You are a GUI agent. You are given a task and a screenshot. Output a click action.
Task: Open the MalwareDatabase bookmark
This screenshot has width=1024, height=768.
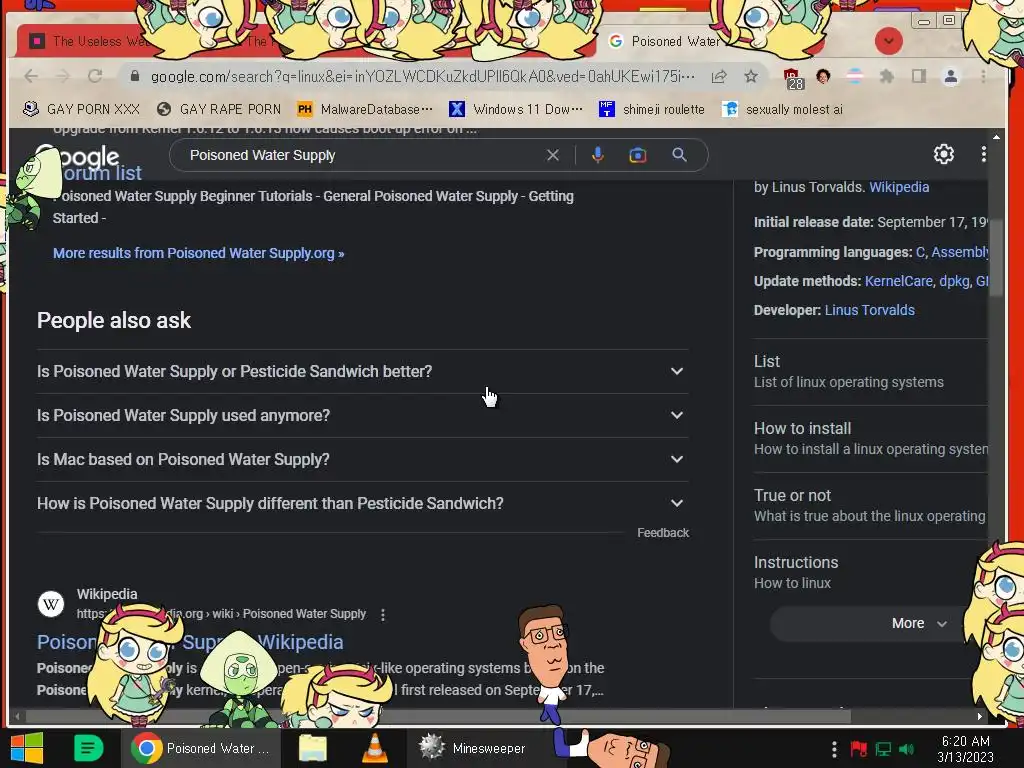pos(364,109)
